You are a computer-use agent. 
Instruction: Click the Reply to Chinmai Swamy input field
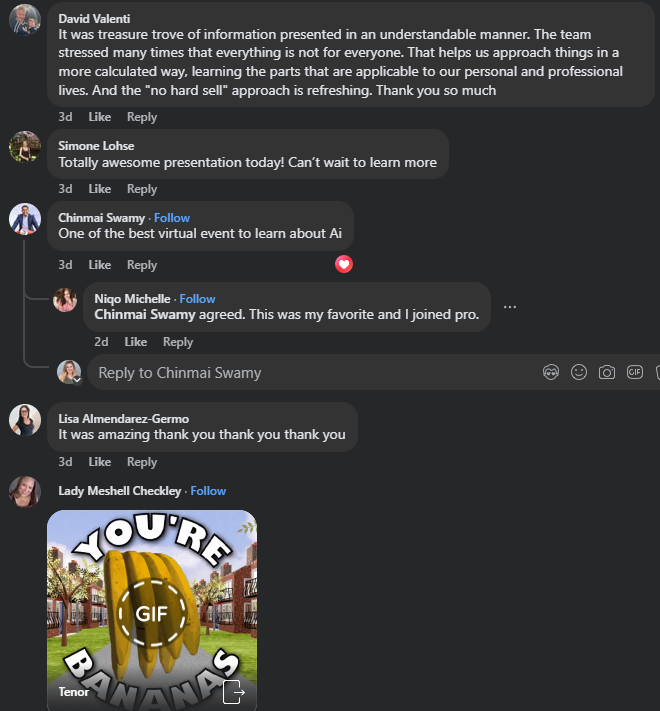(300, 373)
